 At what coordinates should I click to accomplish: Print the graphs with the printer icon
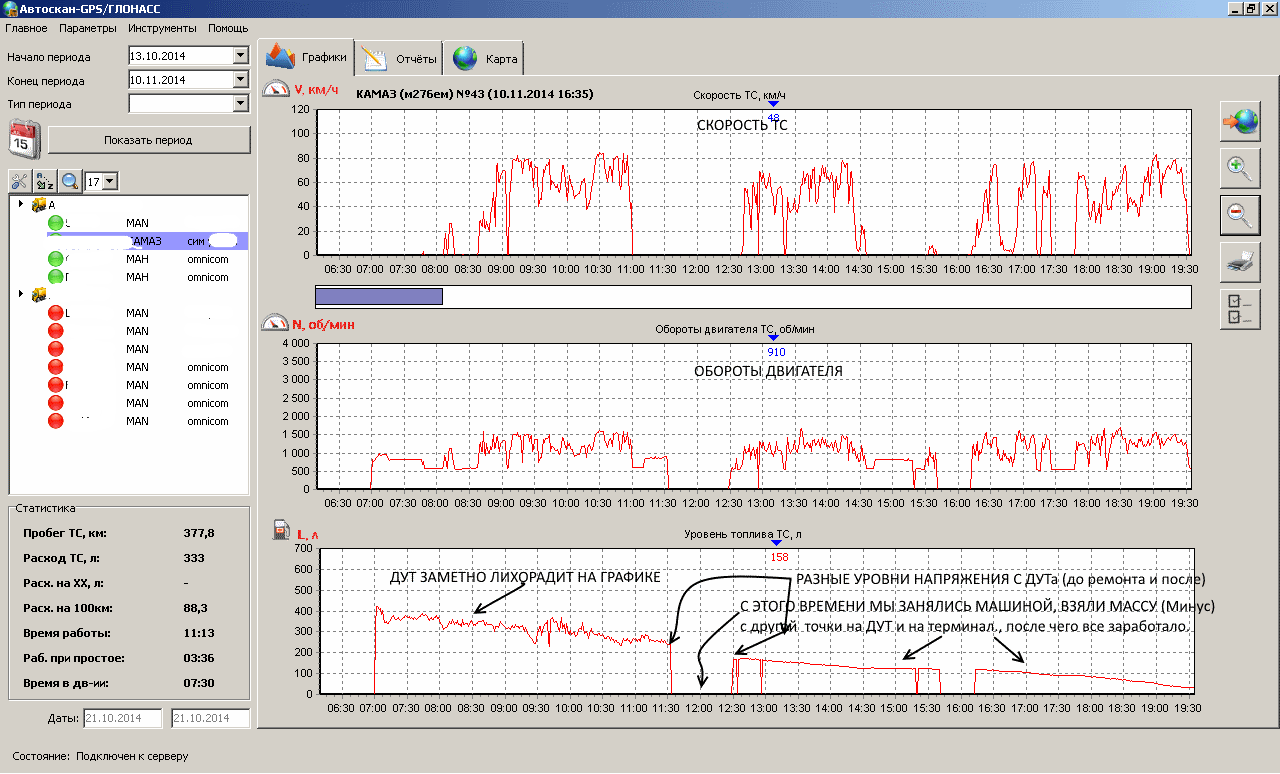[x=1240, y=262]
